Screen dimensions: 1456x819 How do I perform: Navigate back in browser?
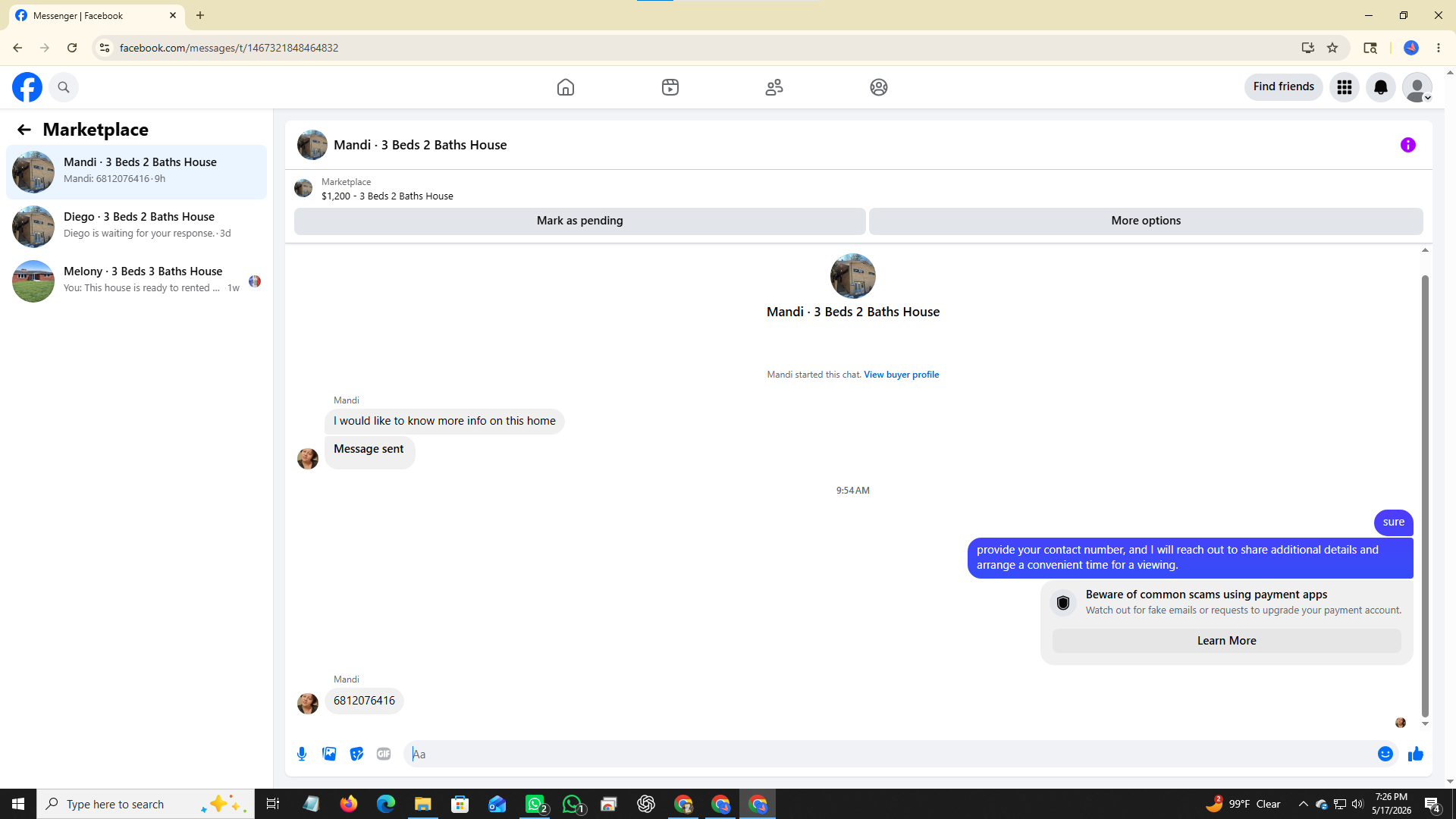coord(17,48)
